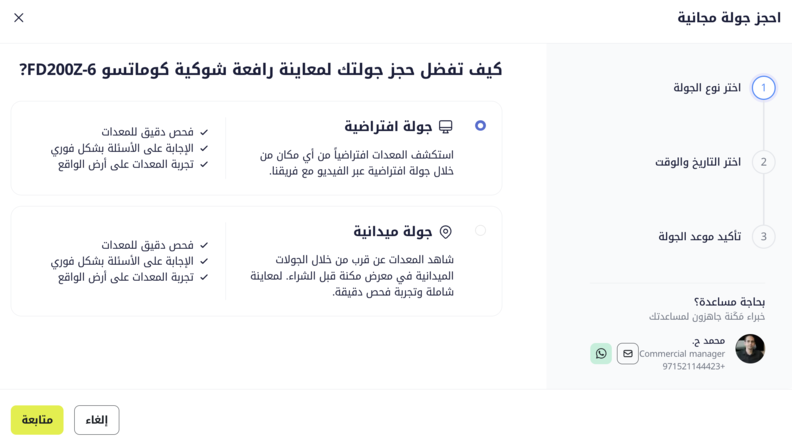Select the جولة افتراضية radio button
792x444 pixels.
pyautogui.click(x=480, y=126)
